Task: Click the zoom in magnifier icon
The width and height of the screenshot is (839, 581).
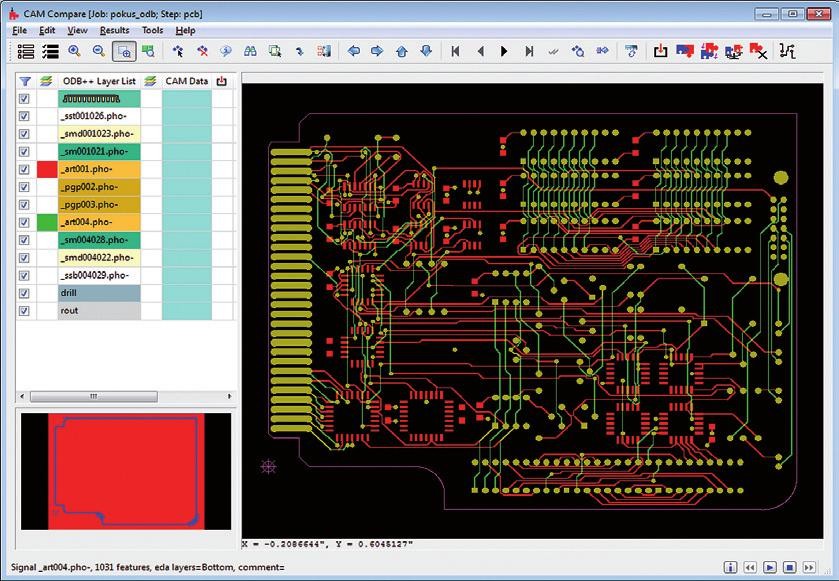Action: coord(75,51)
